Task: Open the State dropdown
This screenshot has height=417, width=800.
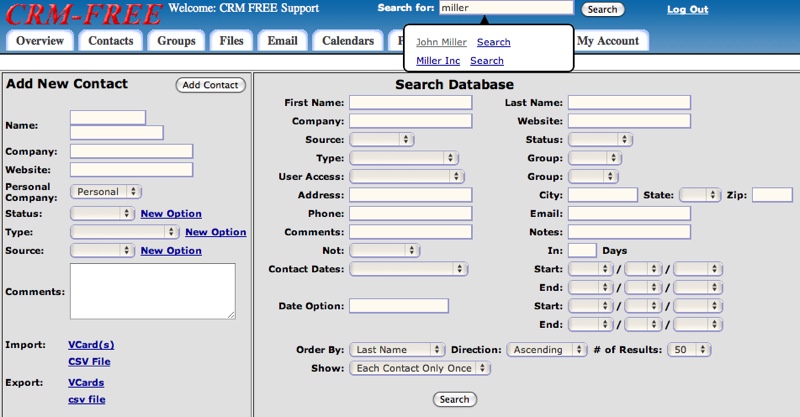Action: (x=700, y=195)
